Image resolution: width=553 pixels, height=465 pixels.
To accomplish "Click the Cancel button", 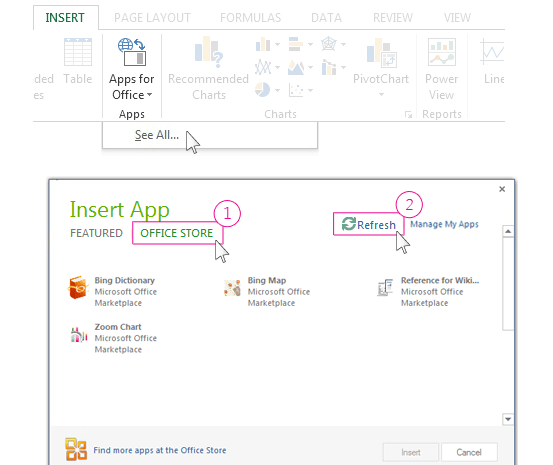I will 469,452.
